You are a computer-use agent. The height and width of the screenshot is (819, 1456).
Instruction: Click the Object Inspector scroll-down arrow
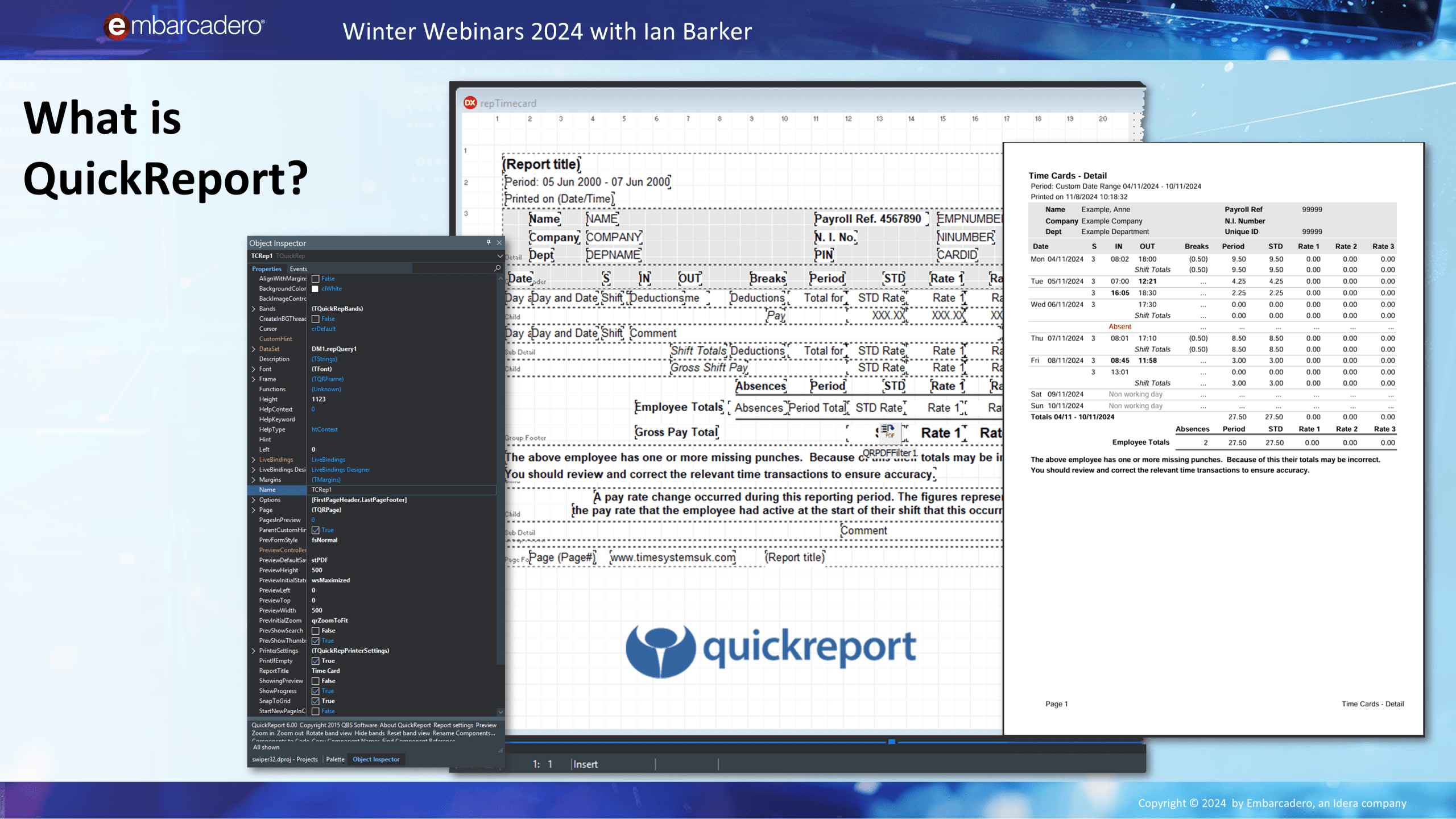(x=500, y=712)
